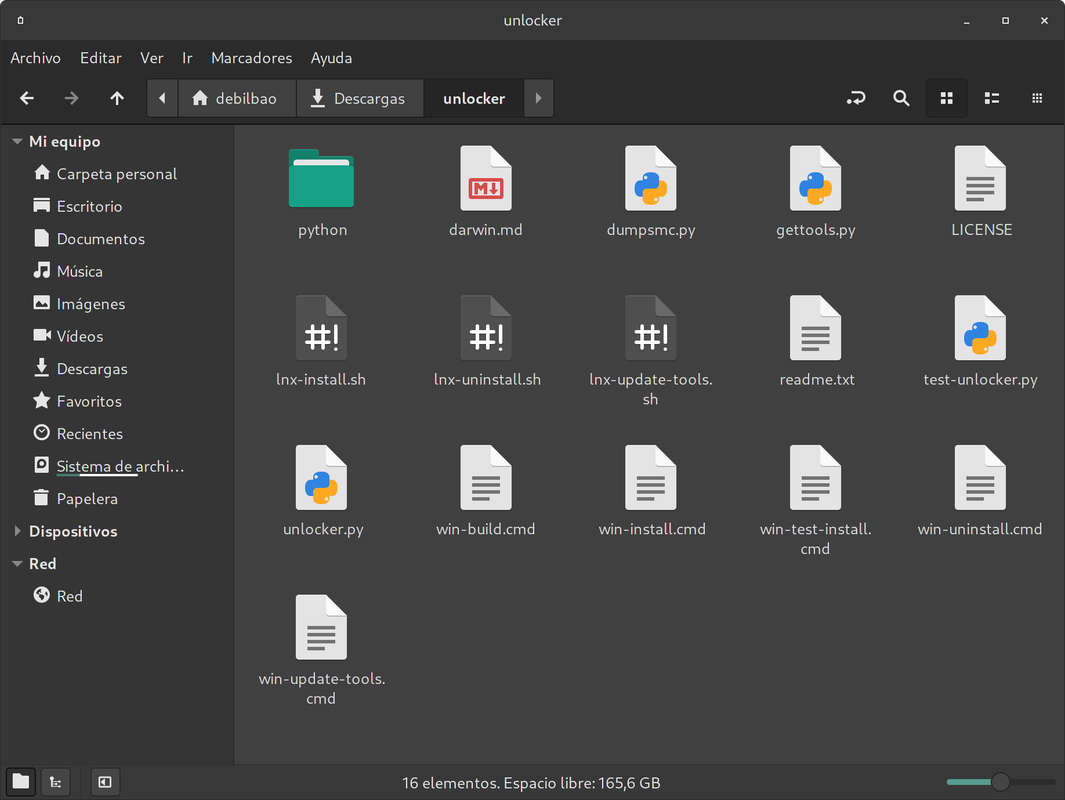Image resolution: width=1065 pixels, height=800 pixels.
Task: Open the Ir menu
Action: (x=187, y=58)
